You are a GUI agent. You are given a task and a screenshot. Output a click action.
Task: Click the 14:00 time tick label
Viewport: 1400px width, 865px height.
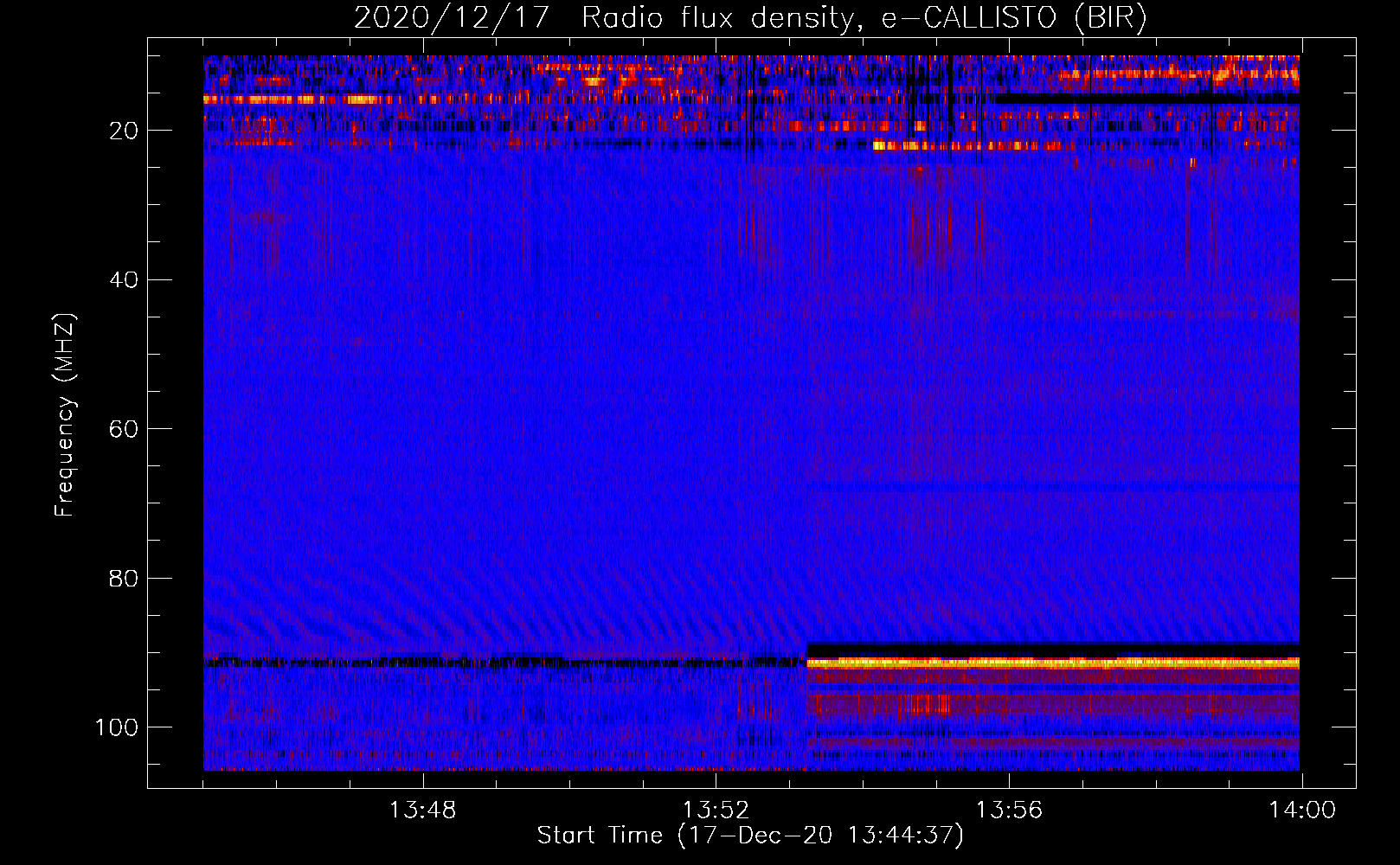pos(1302,811)
